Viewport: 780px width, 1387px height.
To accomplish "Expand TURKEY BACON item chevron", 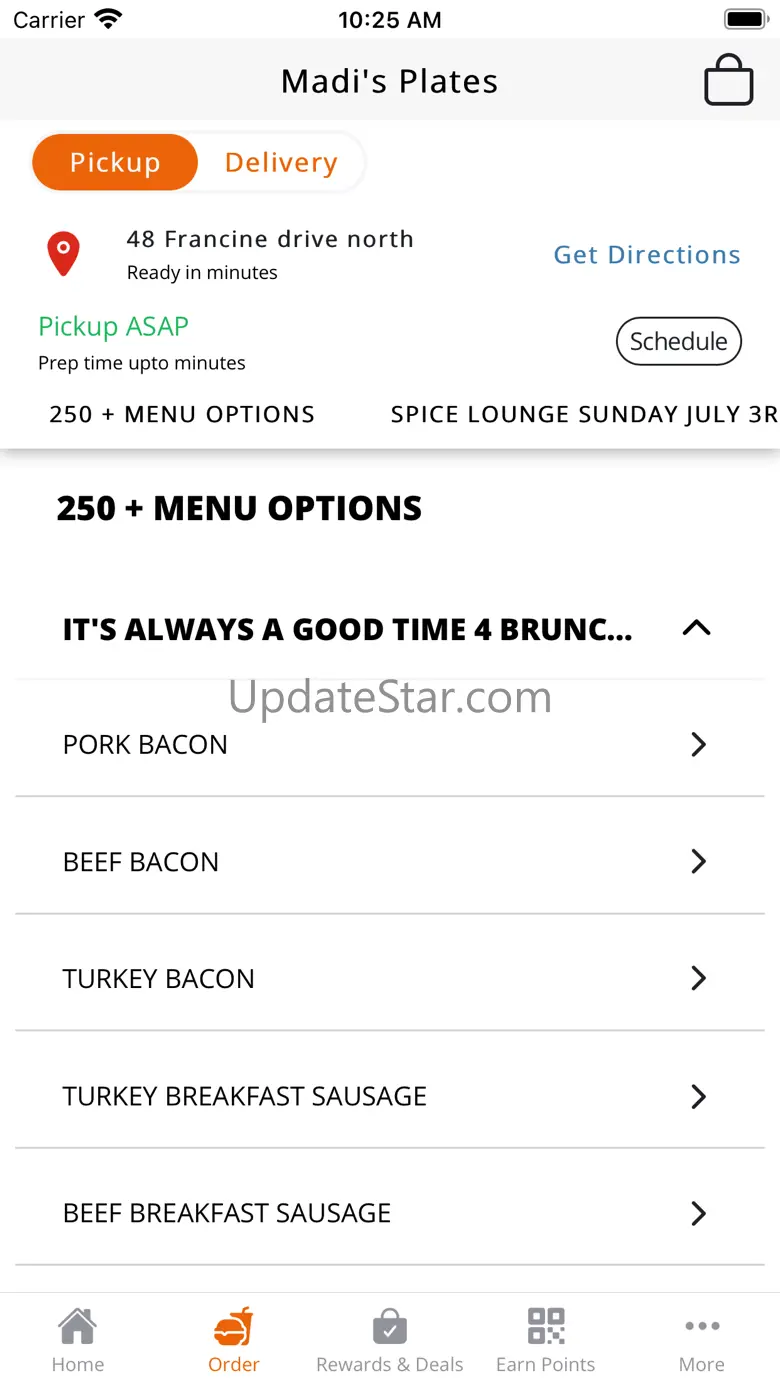I will [x=699, y=978].
